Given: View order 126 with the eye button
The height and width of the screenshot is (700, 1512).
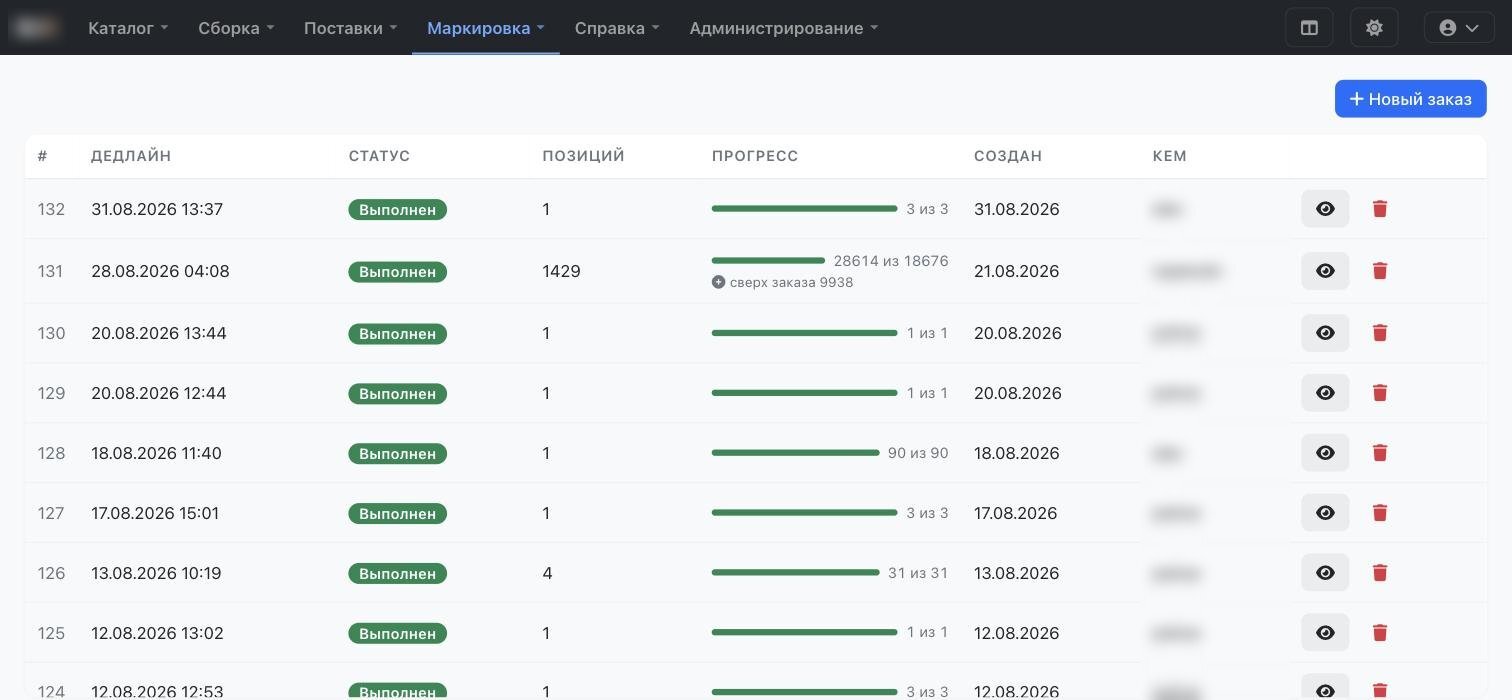Looking at the screenshot, I should tap(1325, 573).
